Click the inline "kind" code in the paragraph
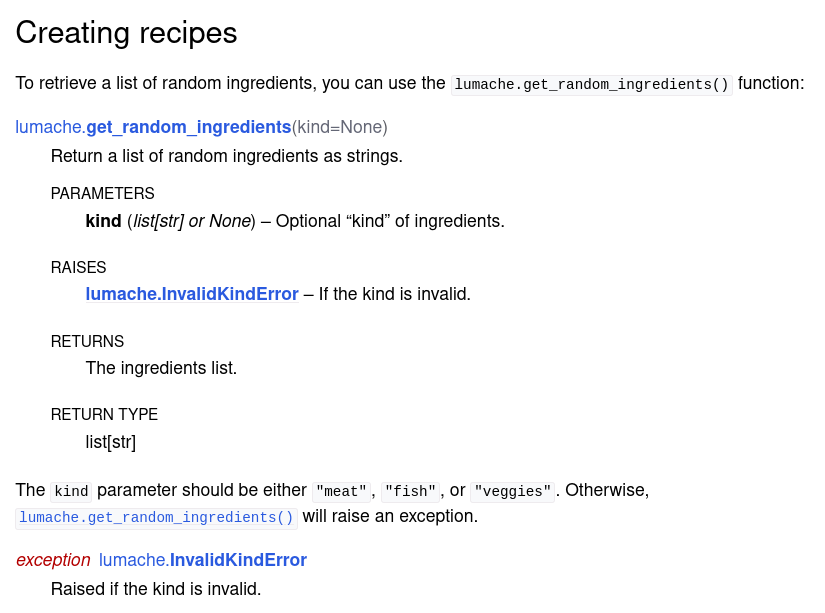This screenshot has width=825, height=613. coord(71,491)
